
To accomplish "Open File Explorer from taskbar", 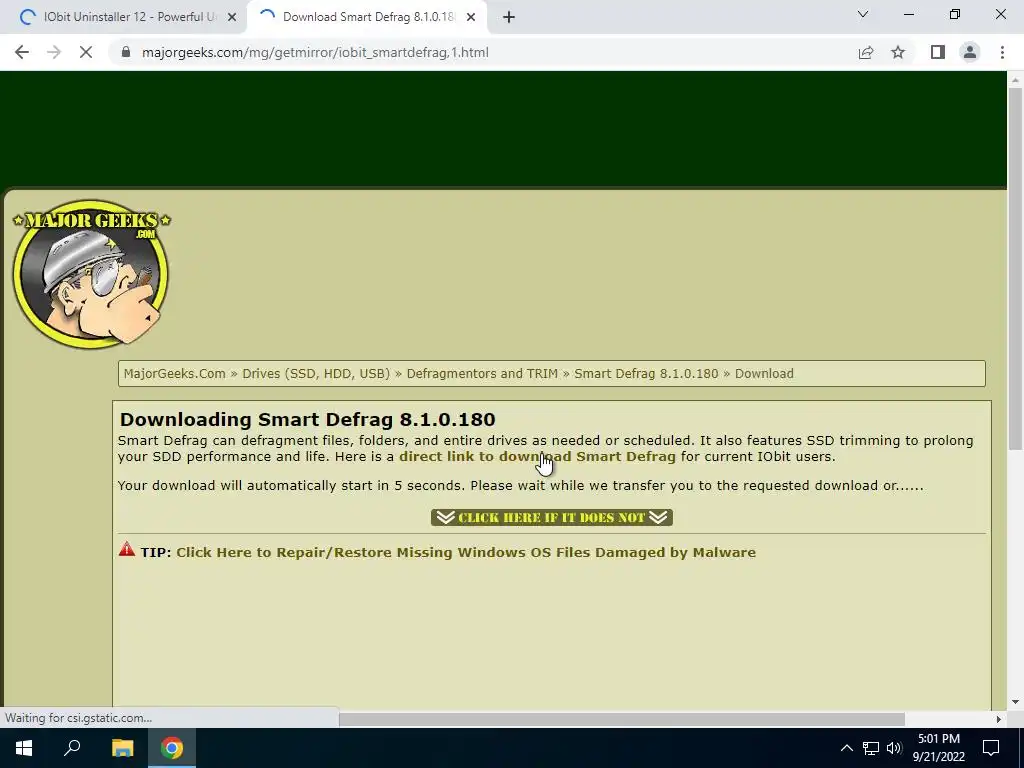I will click(122, 748).
